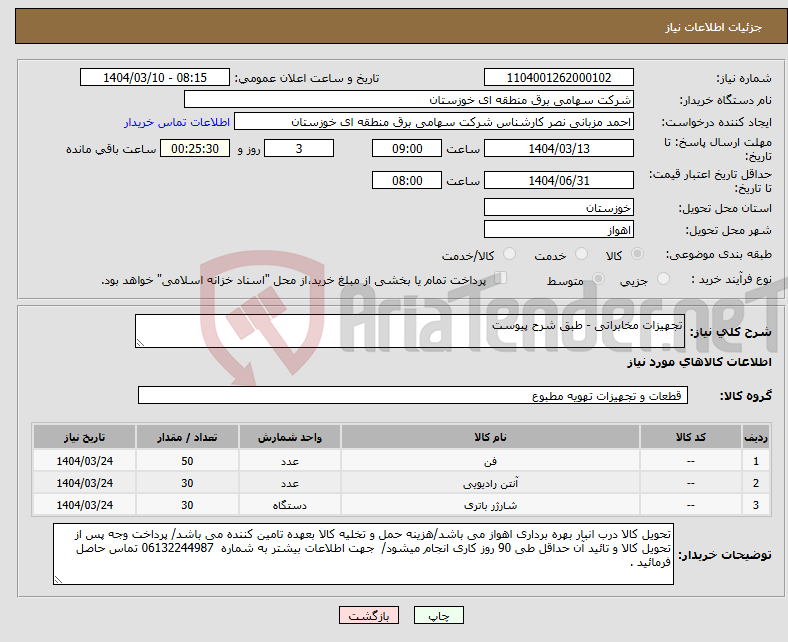
Task: Click the response deadline time 09:00
Action: [x=407, y=148]
